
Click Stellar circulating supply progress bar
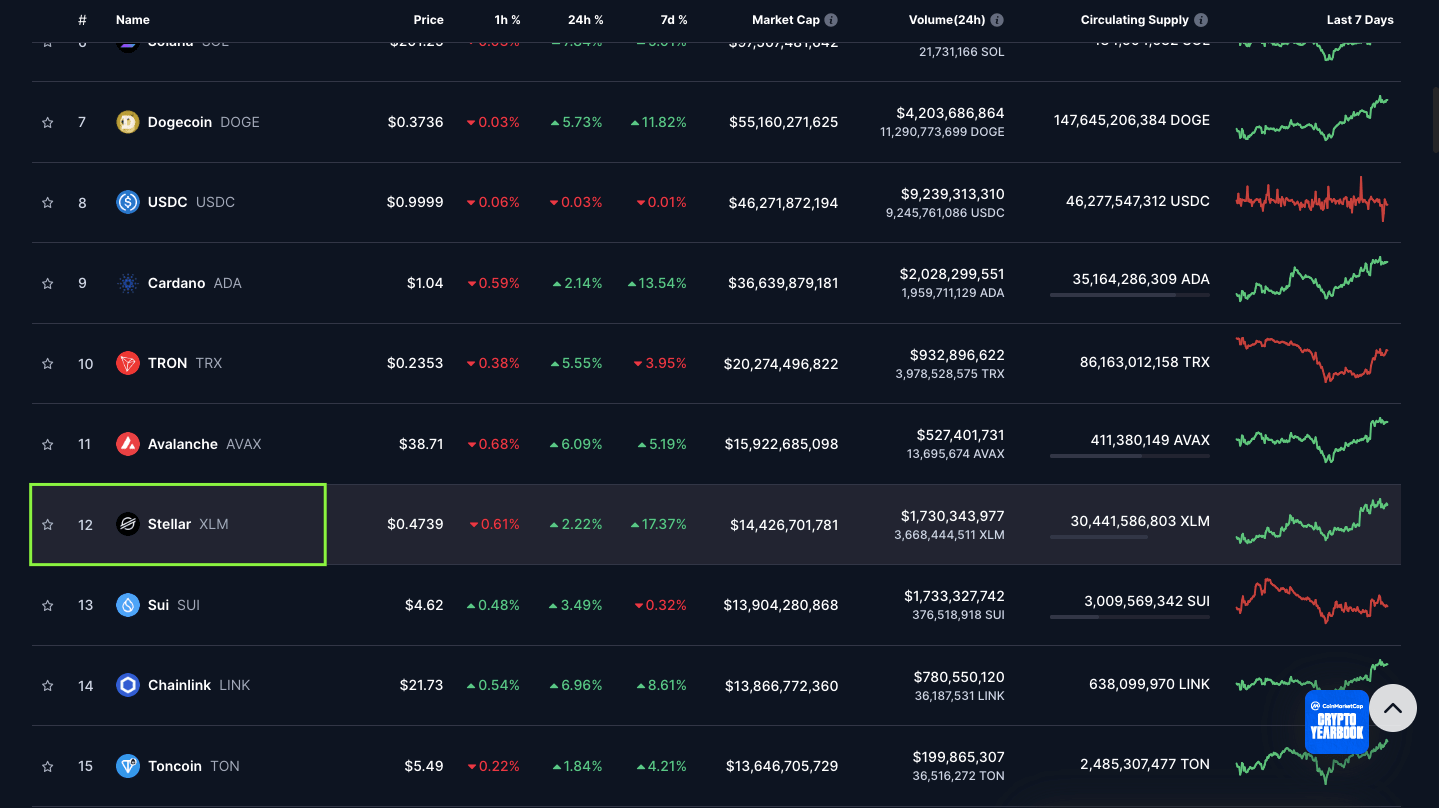coord(1130,537)
